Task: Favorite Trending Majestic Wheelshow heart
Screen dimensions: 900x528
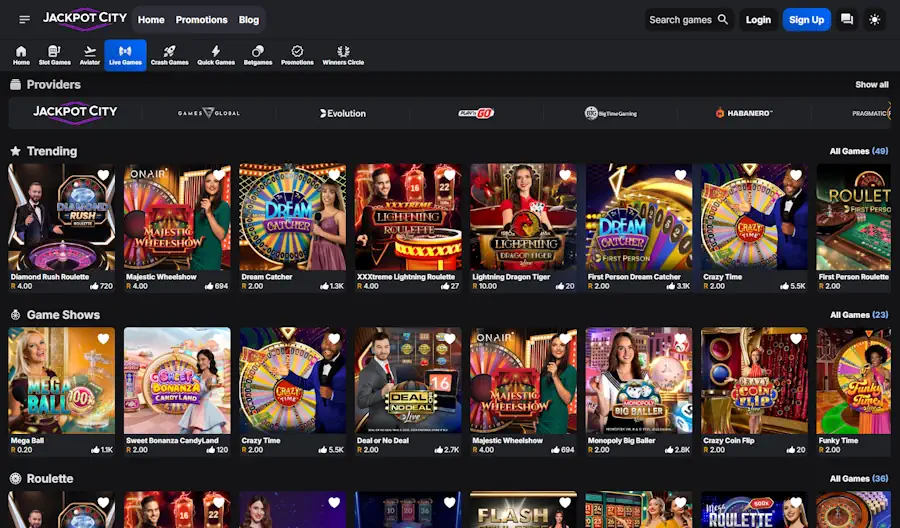Action: point(219,175)
